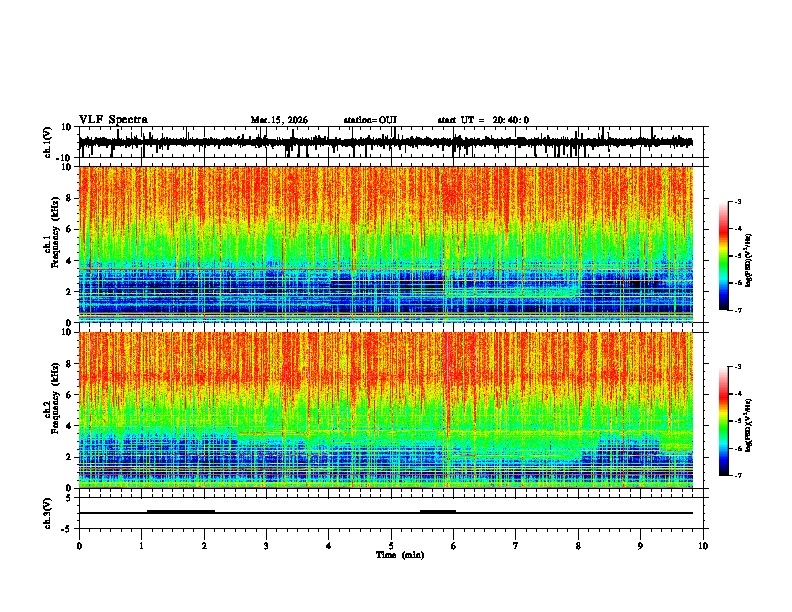The width and height of the screenshot is (792, 612).
Task: Click time-axis tick label "3"
Action: (266, 546)
